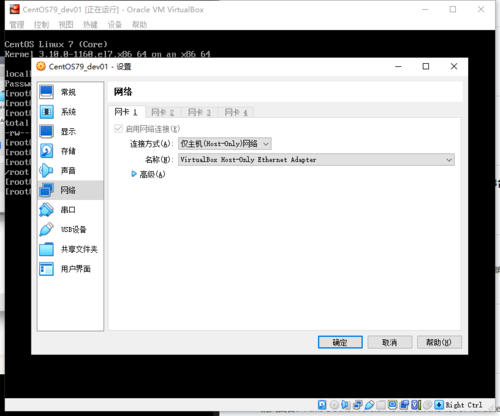Image resolution: width=500 pixels, height=416 pixels.
Task: Open the 共享文件夹 (Shared Folders) category
Action: [70, 249]
